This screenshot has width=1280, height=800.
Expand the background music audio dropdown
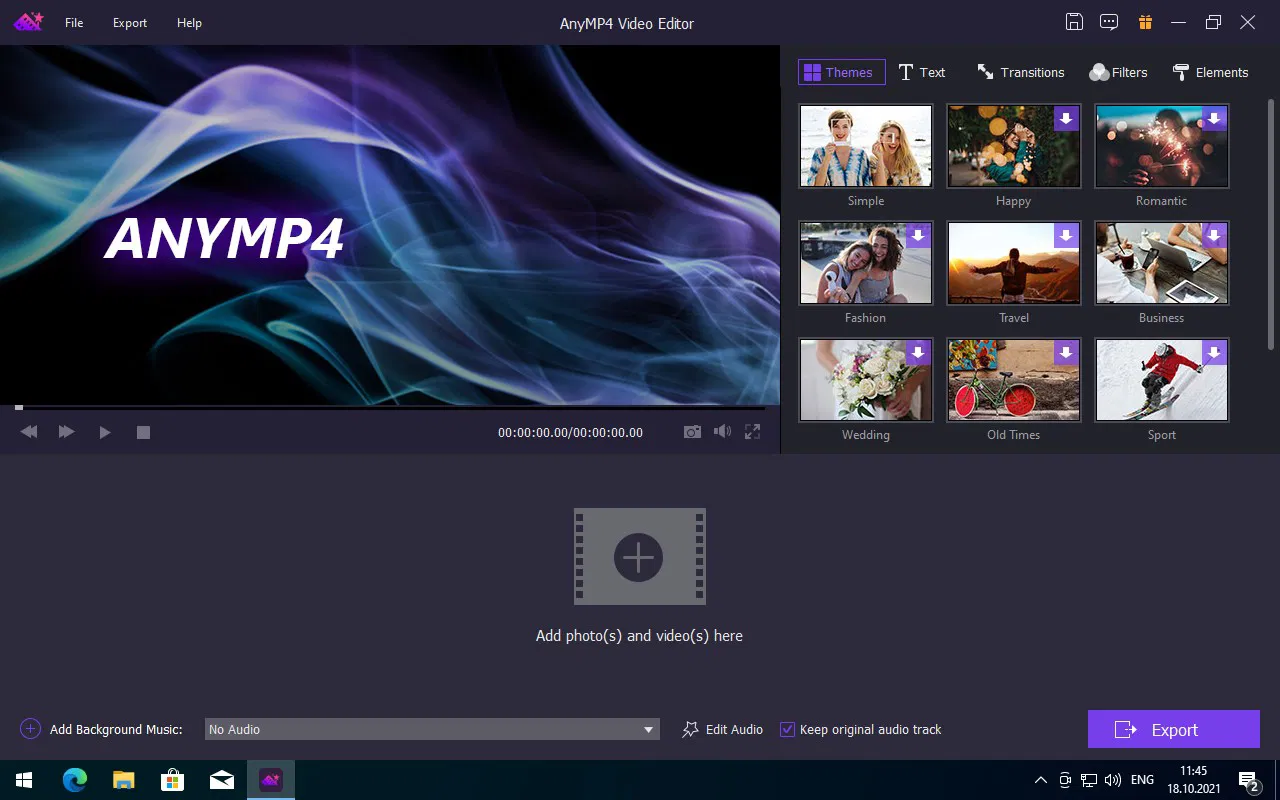(648, 730)
